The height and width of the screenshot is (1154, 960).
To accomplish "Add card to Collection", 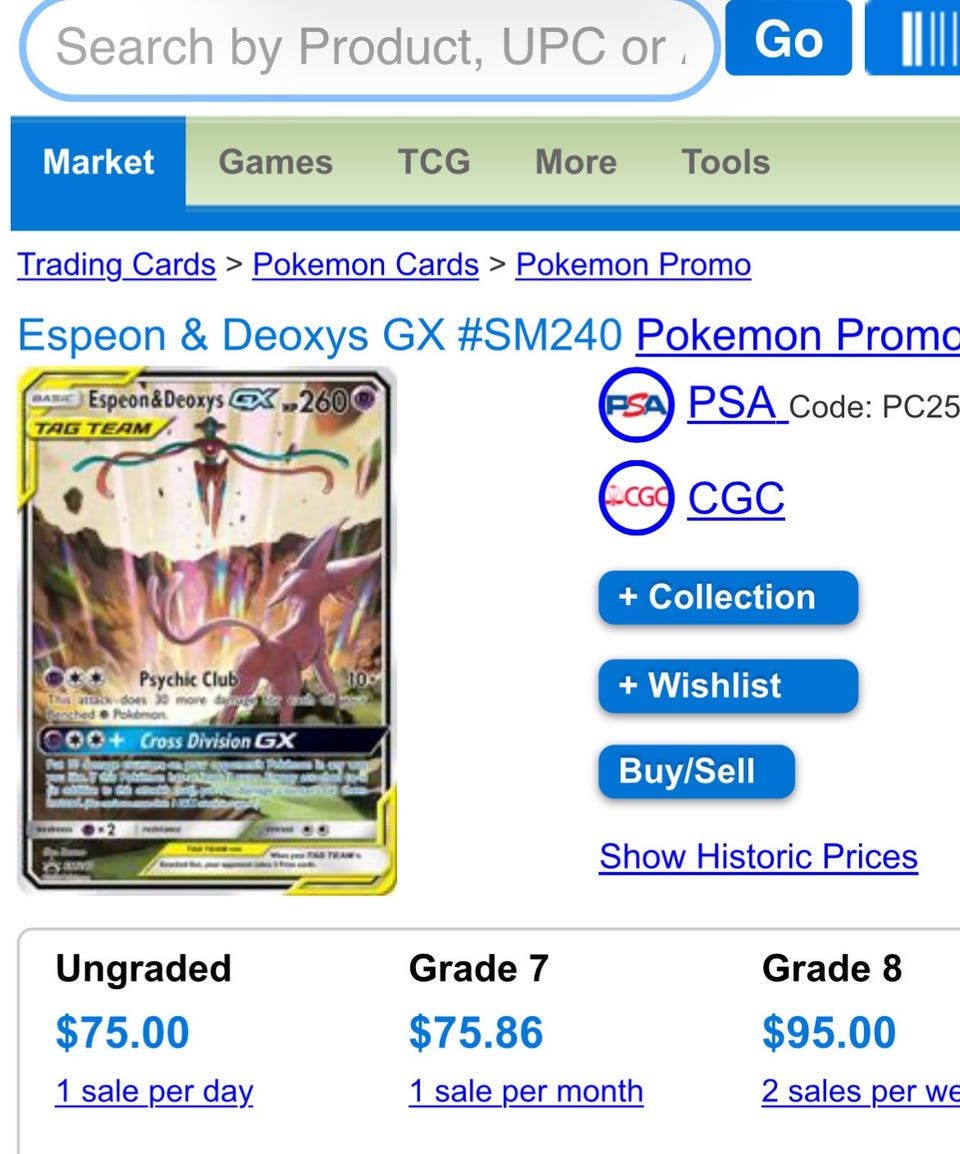I will coord(728,597).
